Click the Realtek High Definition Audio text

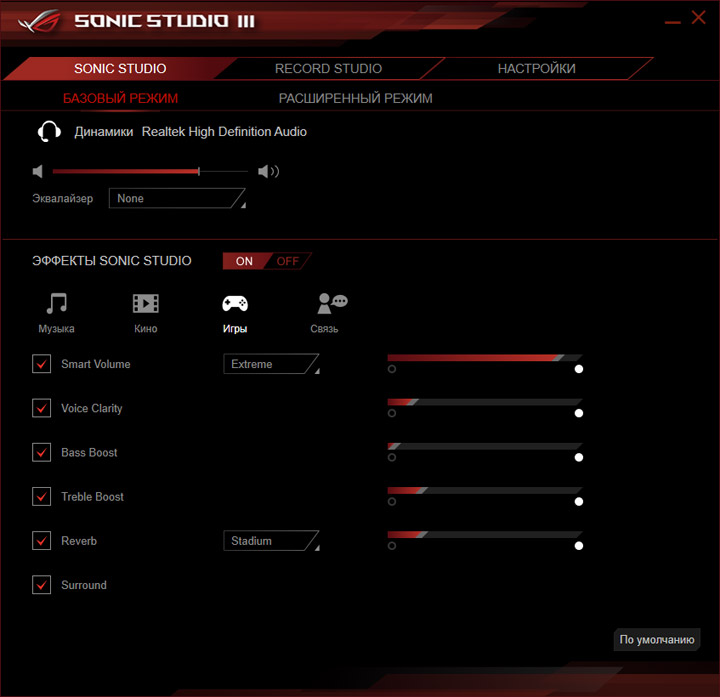coord(224,132)
